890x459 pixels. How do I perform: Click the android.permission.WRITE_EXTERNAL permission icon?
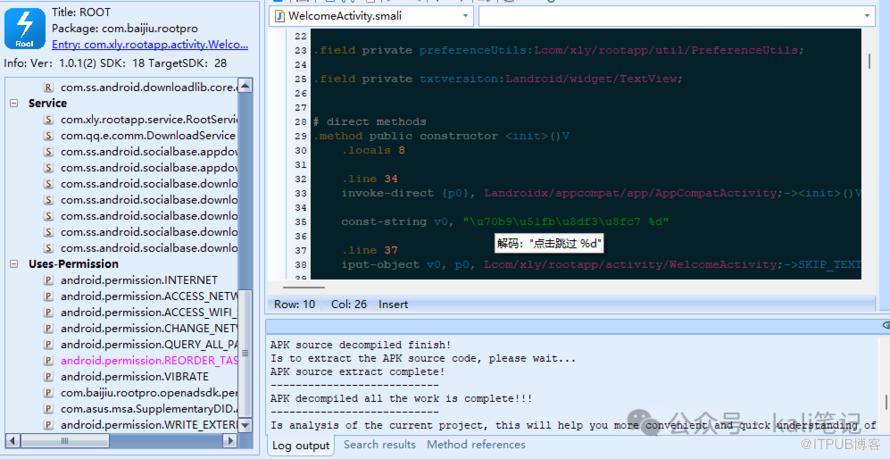click(x=48, y=425)
